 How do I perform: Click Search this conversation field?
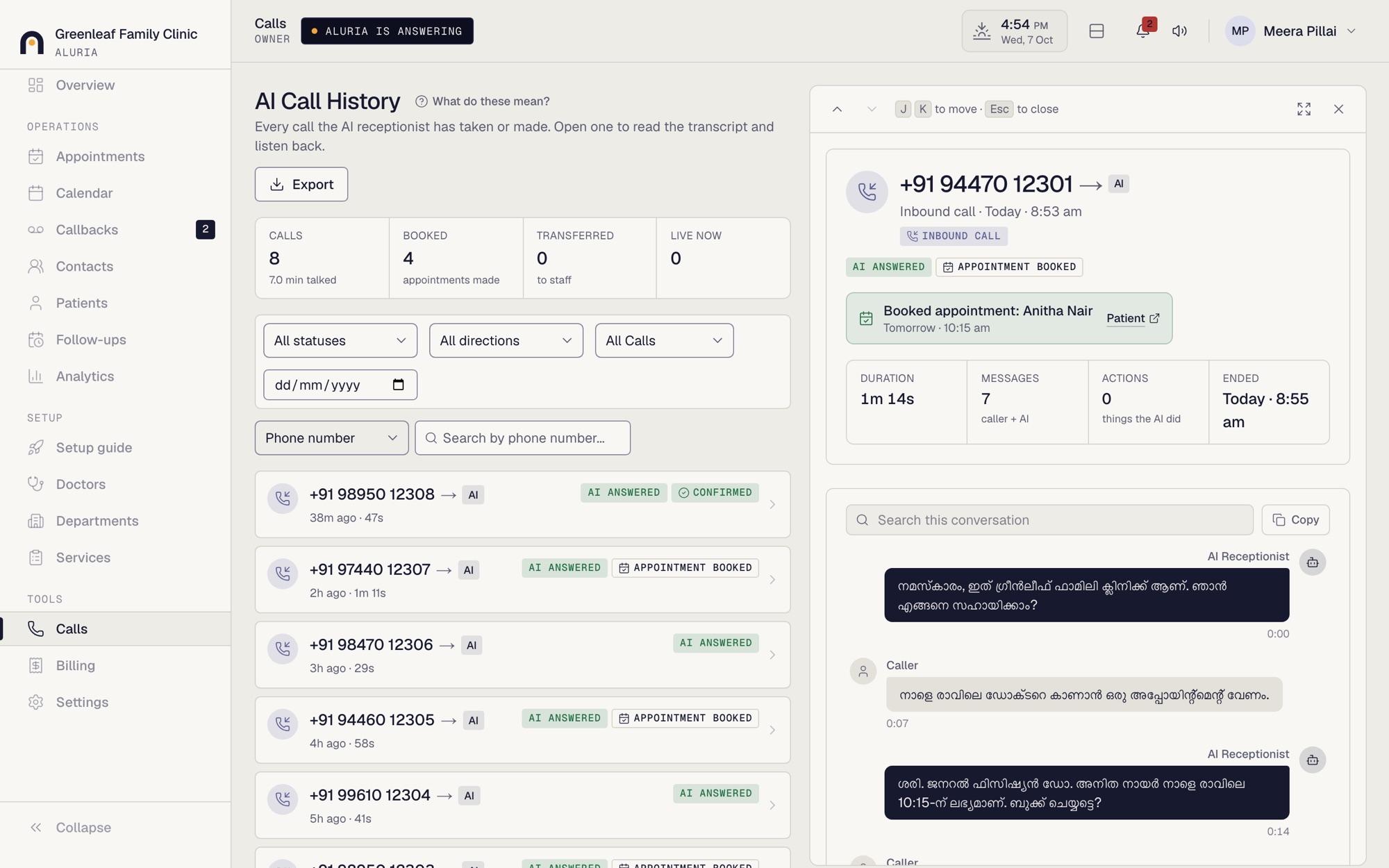(x=1049, y=520)
